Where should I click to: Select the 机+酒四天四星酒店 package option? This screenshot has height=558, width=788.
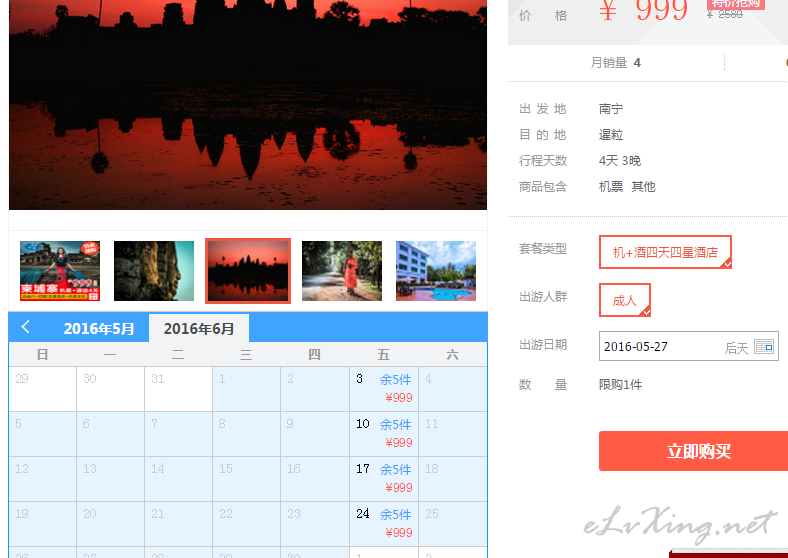pyautogui.click(x=665, y=252)
